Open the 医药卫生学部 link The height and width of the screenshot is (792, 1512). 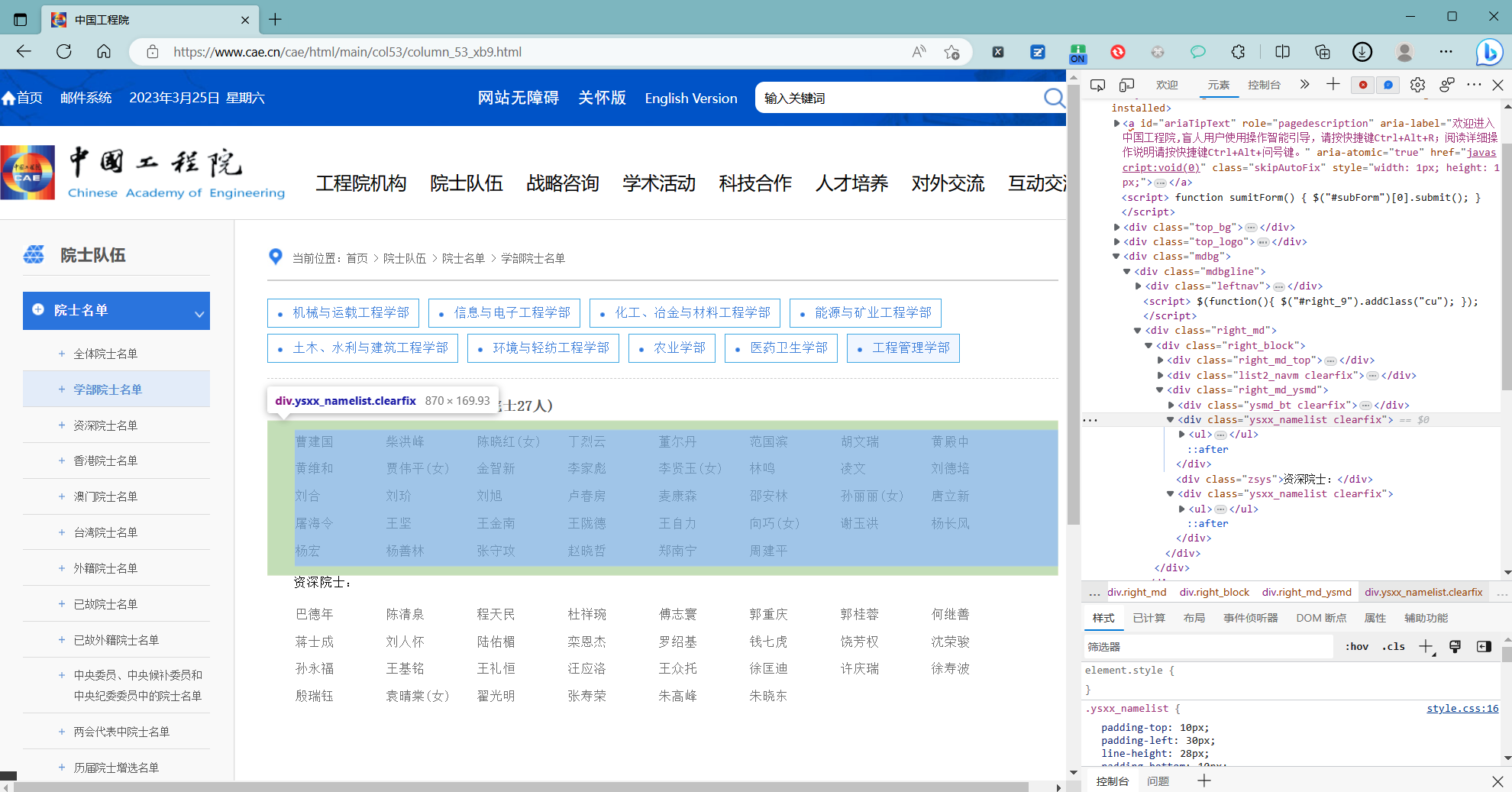[780, 348]
